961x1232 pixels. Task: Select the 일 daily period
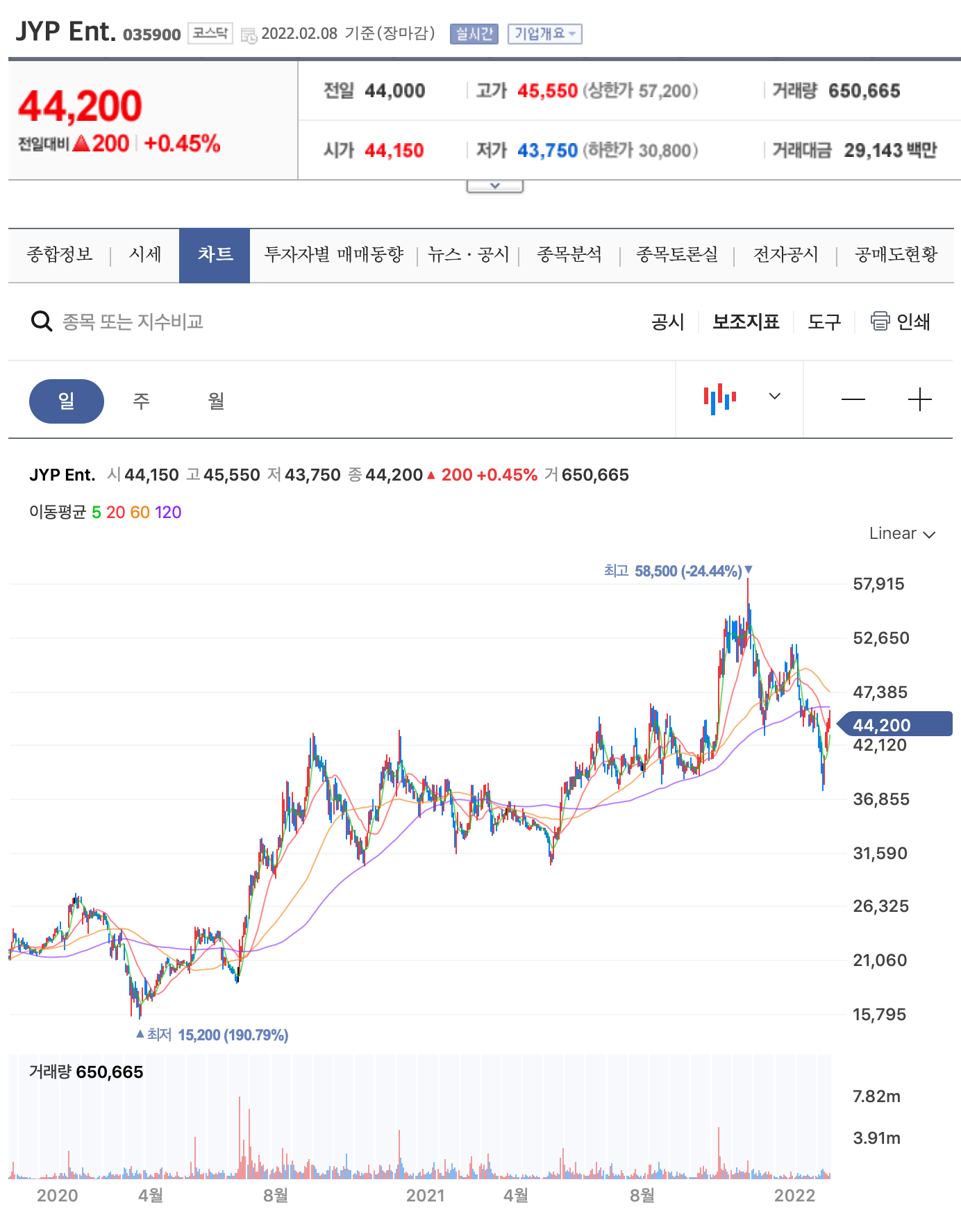66,401
